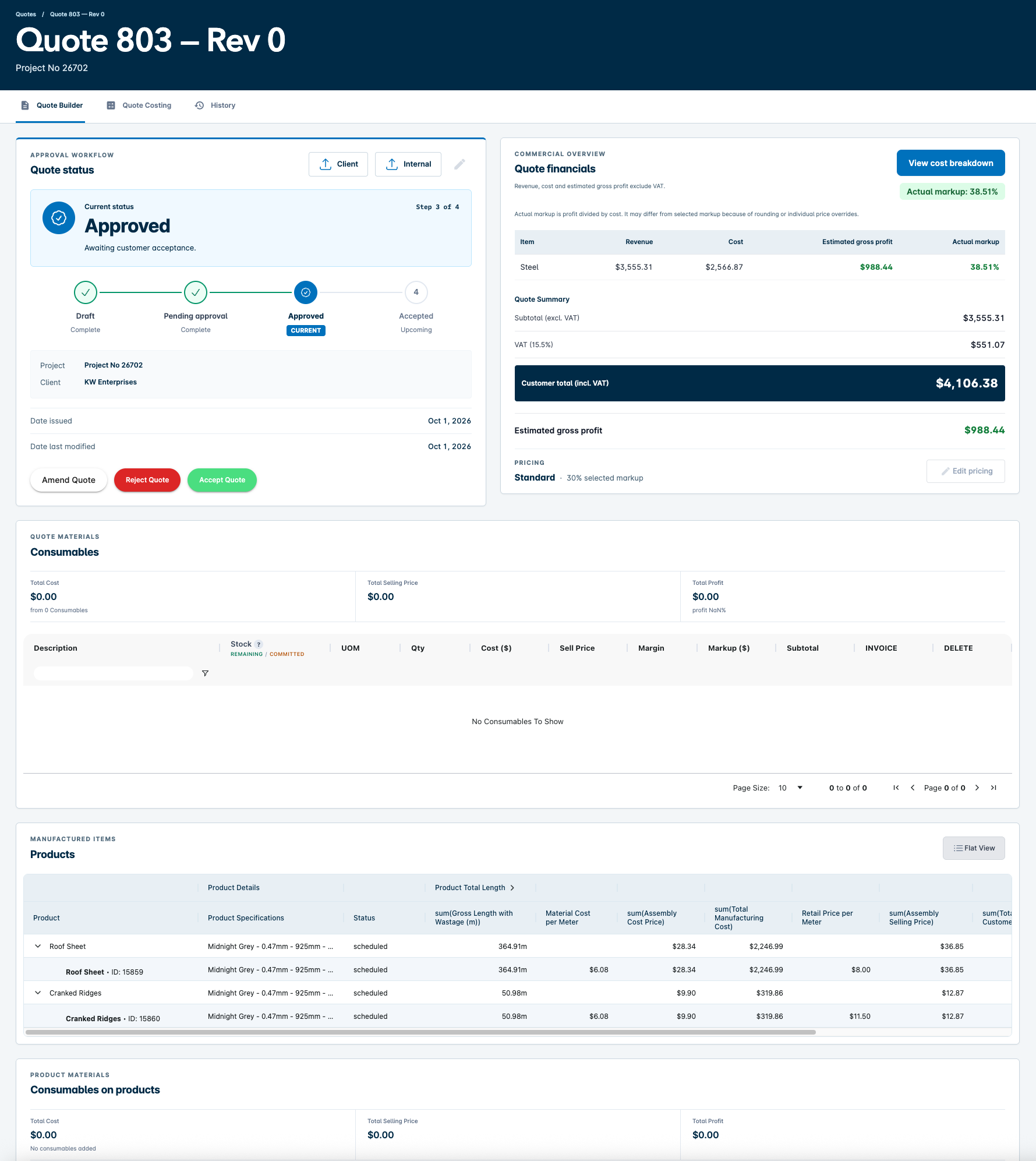The image size is (1036, 1161).
Task: Click the CURRENT badge under Approved
Action: 306,330
